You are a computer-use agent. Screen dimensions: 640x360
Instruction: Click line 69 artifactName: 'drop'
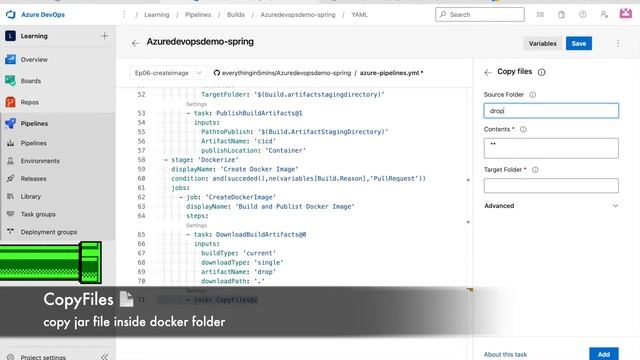coord(238,272)
